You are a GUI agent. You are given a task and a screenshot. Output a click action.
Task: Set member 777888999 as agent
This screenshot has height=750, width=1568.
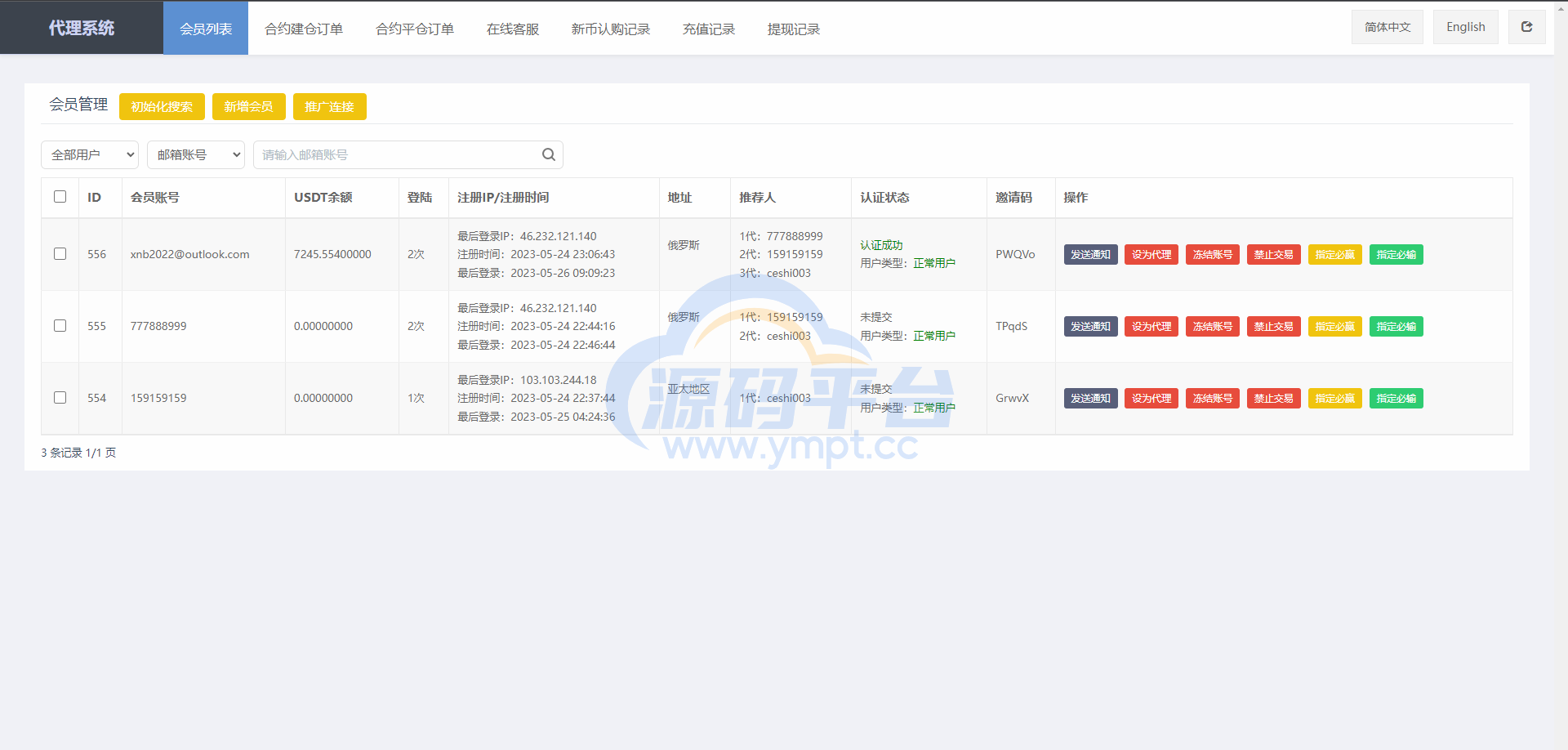tap(1151, 326)
